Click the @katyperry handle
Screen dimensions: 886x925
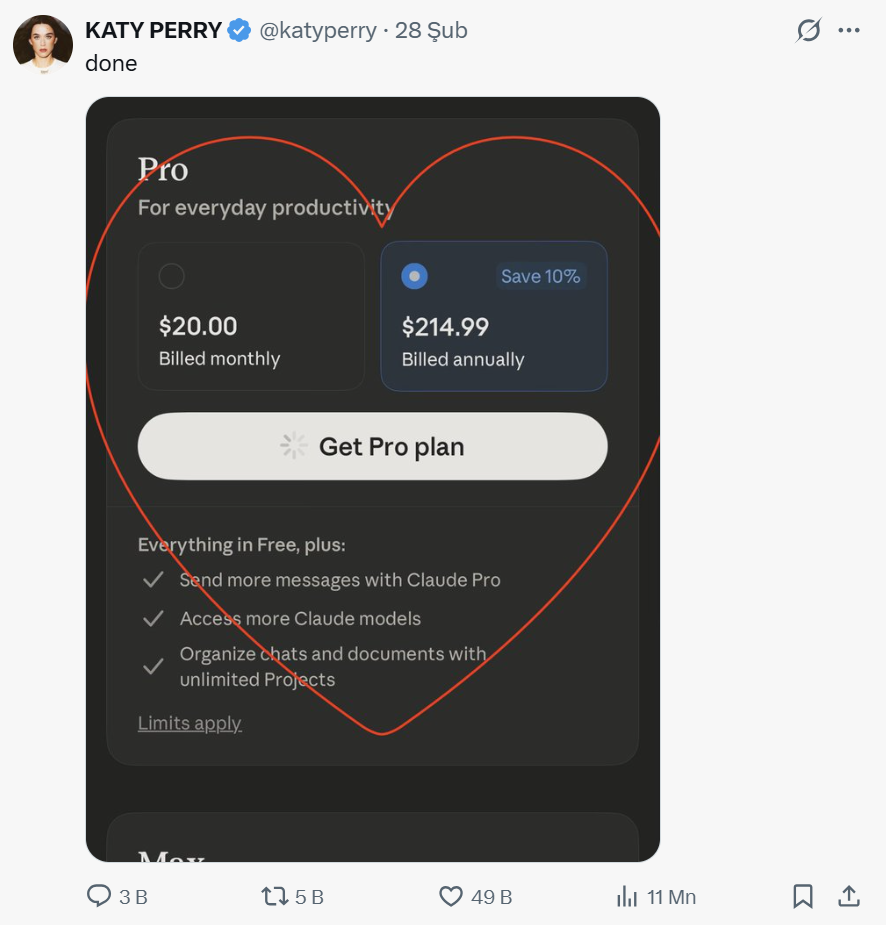pyautogui.click(x=318, y=31)
